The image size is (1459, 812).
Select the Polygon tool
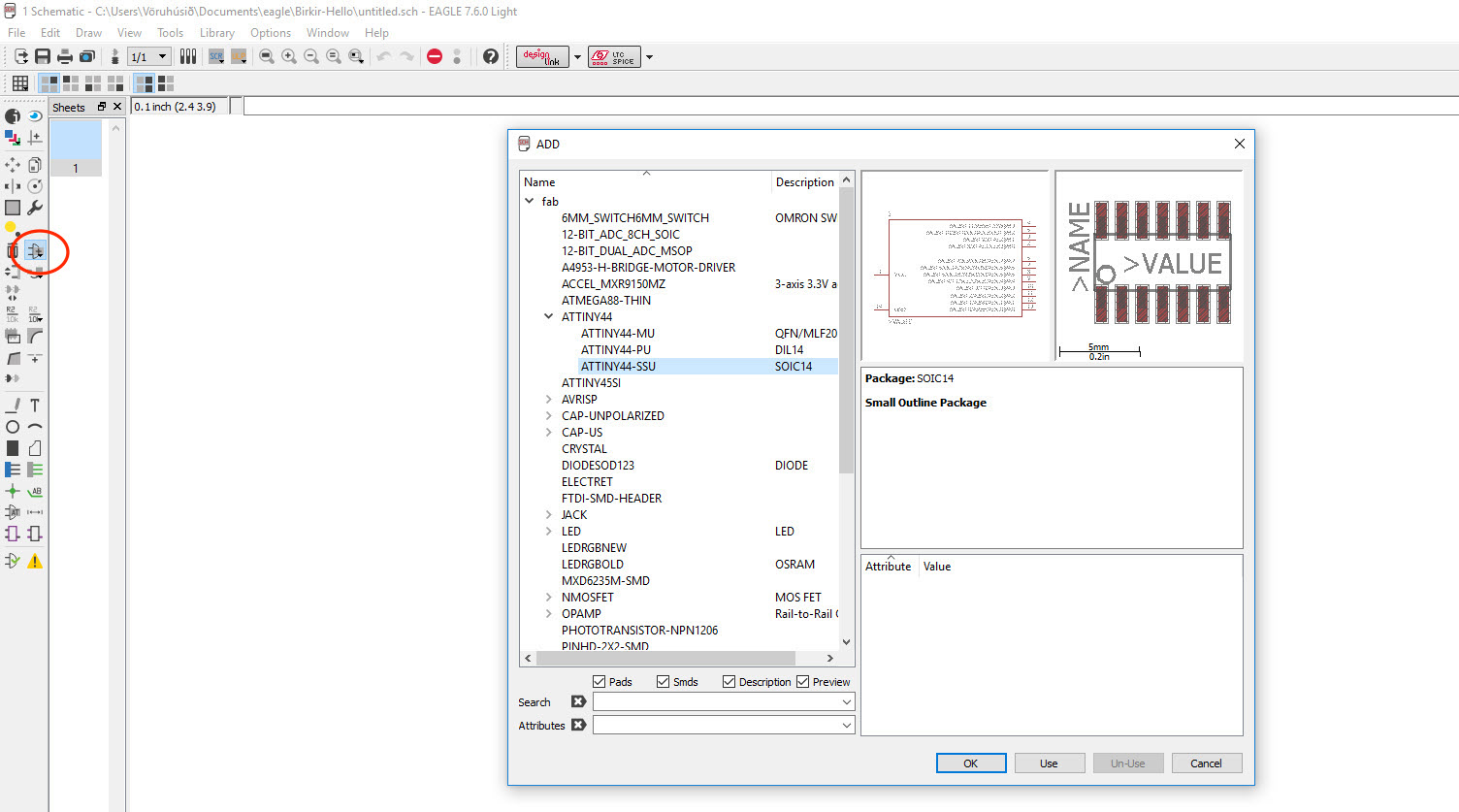35,448
